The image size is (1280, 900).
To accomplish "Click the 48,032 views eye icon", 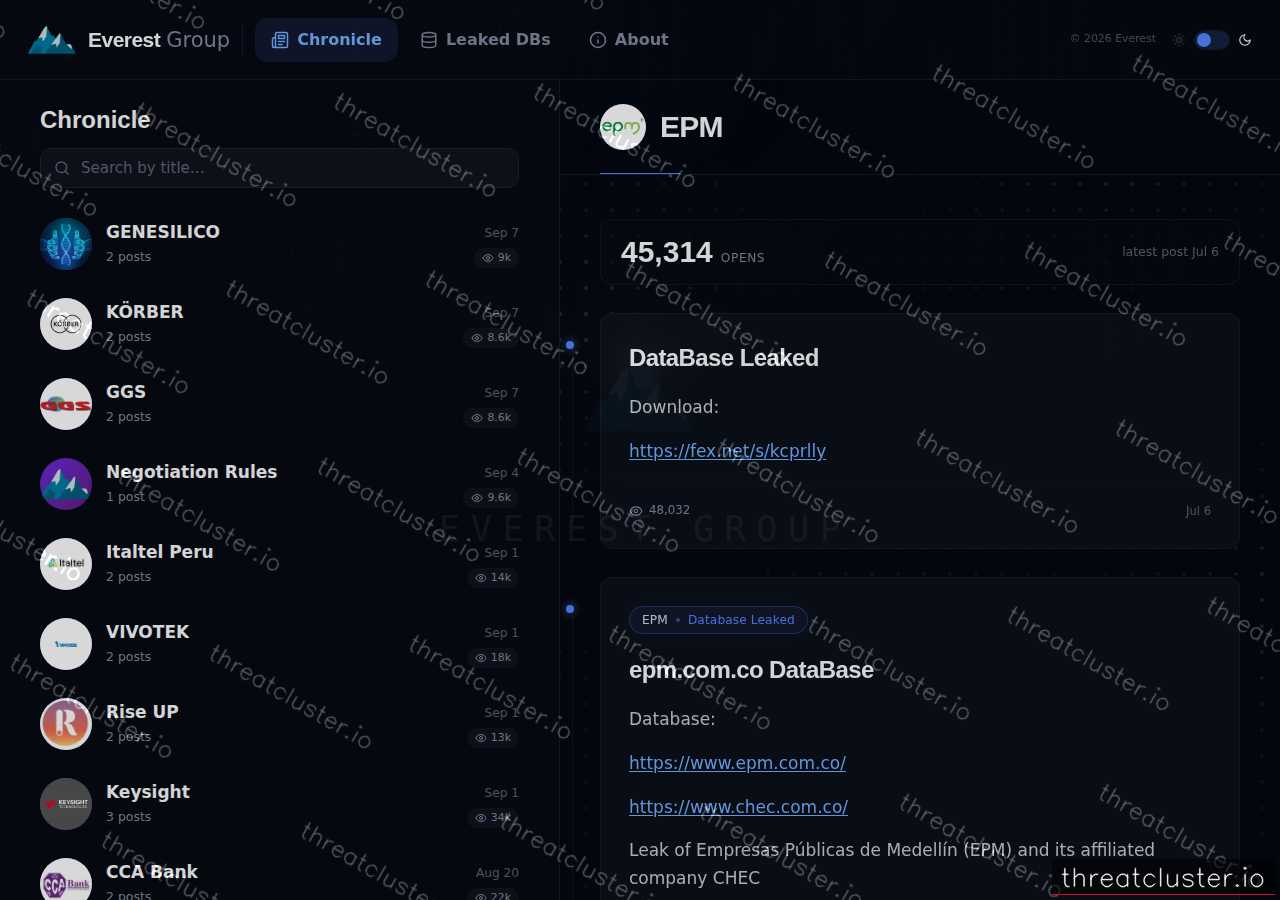I will (636, 511).
